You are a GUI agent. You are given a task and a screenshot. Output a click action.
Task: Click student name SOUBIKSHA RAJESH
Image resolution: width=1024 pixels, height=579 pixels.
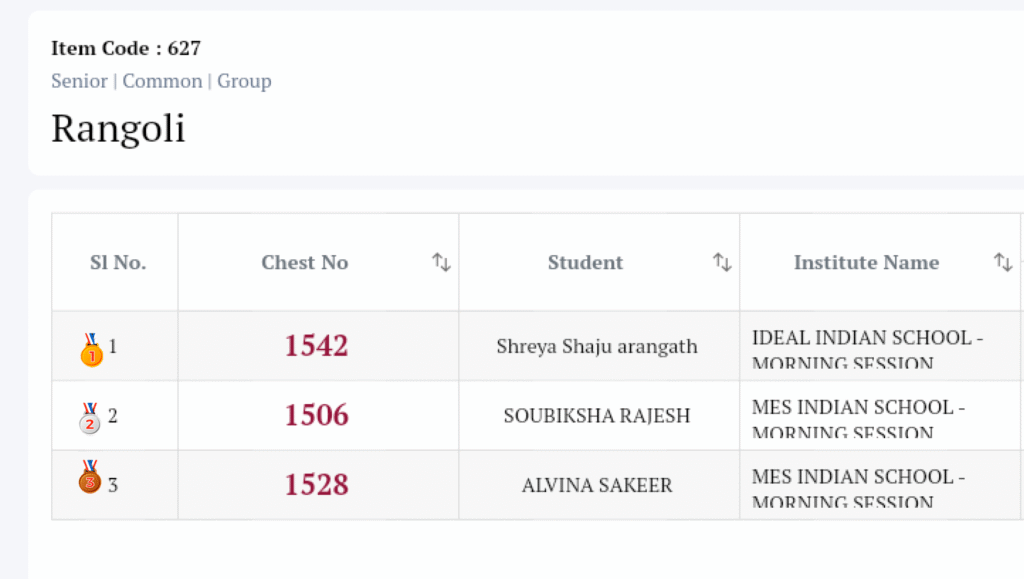(x=597, y=416)
